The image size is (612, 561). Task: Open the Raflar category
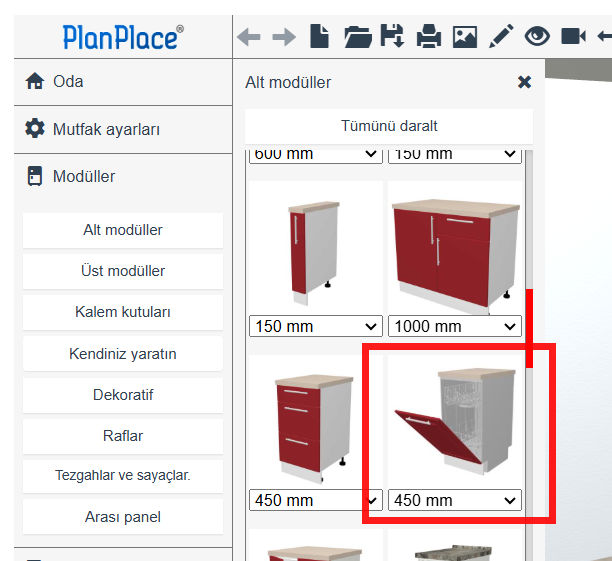coord(123,436)
